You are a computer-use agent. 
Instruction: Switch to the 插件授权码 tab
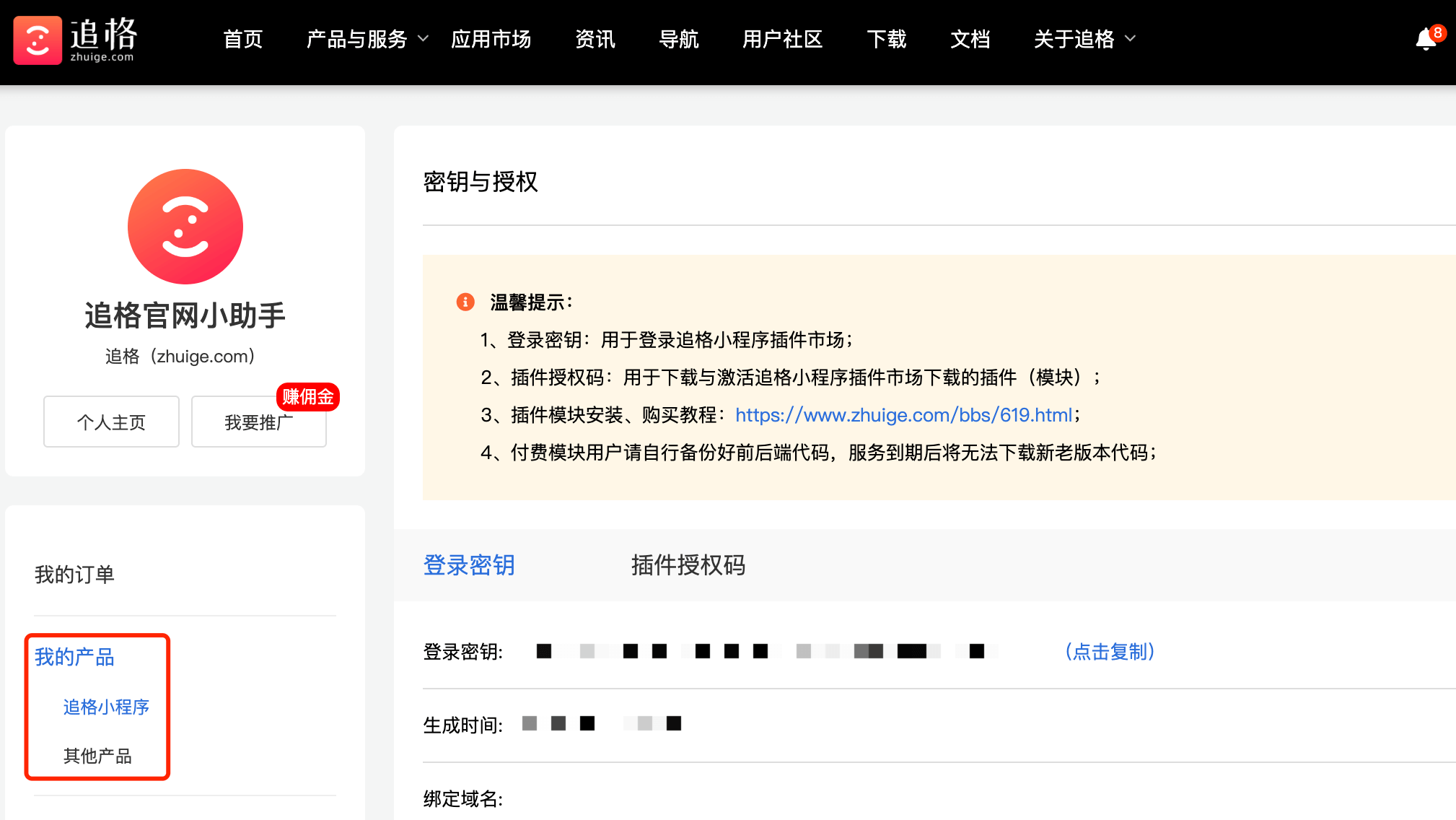(688, 565)
